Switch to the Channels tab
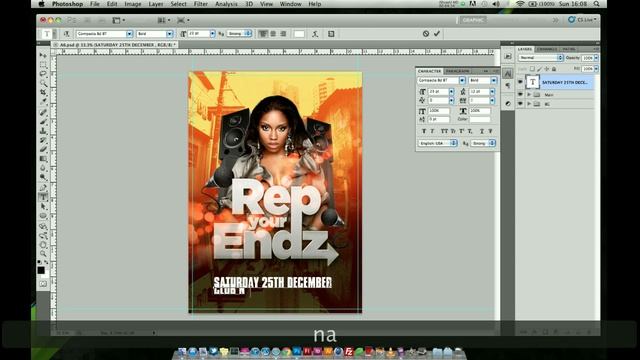The height and width of the screenshot is (360, 640). pyautogui.click(x=547, y=49)
